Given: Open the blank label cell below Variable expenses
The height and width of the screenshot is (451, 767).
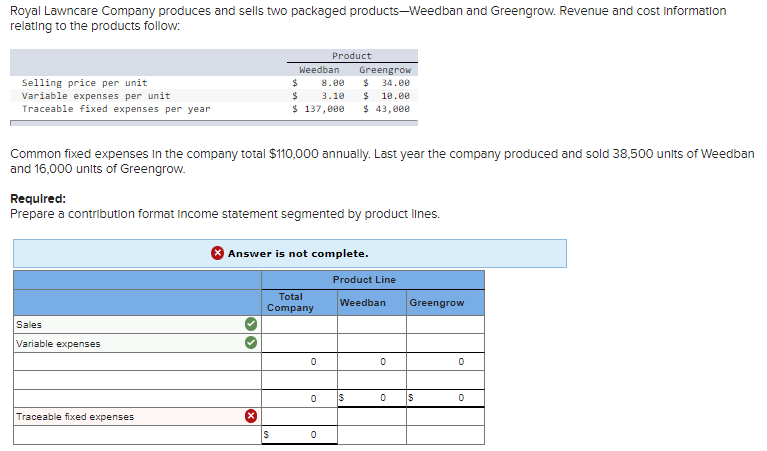Looking at the screenshot, I should coord(137,361).
